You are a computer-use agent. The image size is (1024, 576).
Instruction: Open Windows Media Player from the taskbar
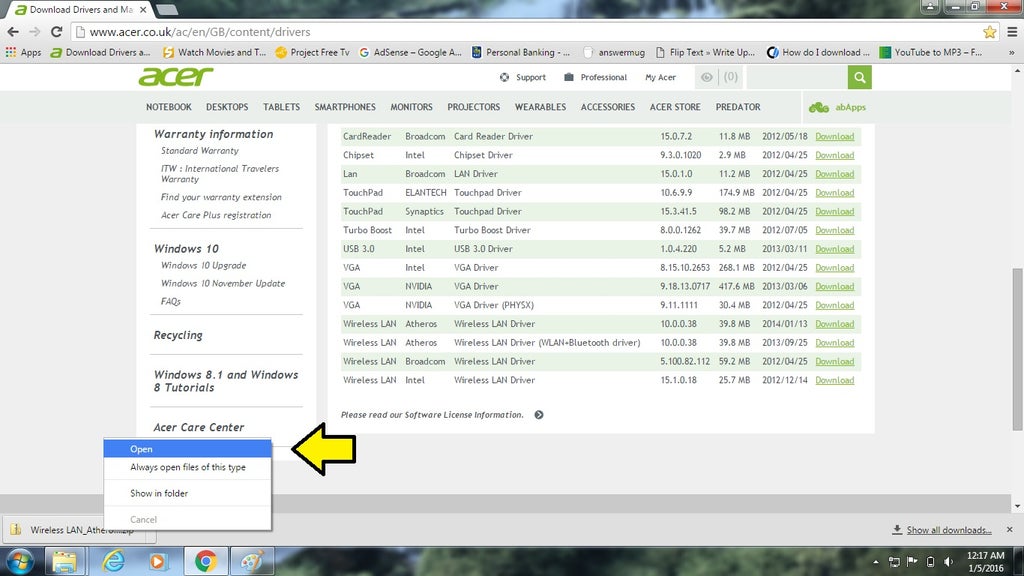click(157, 562)
